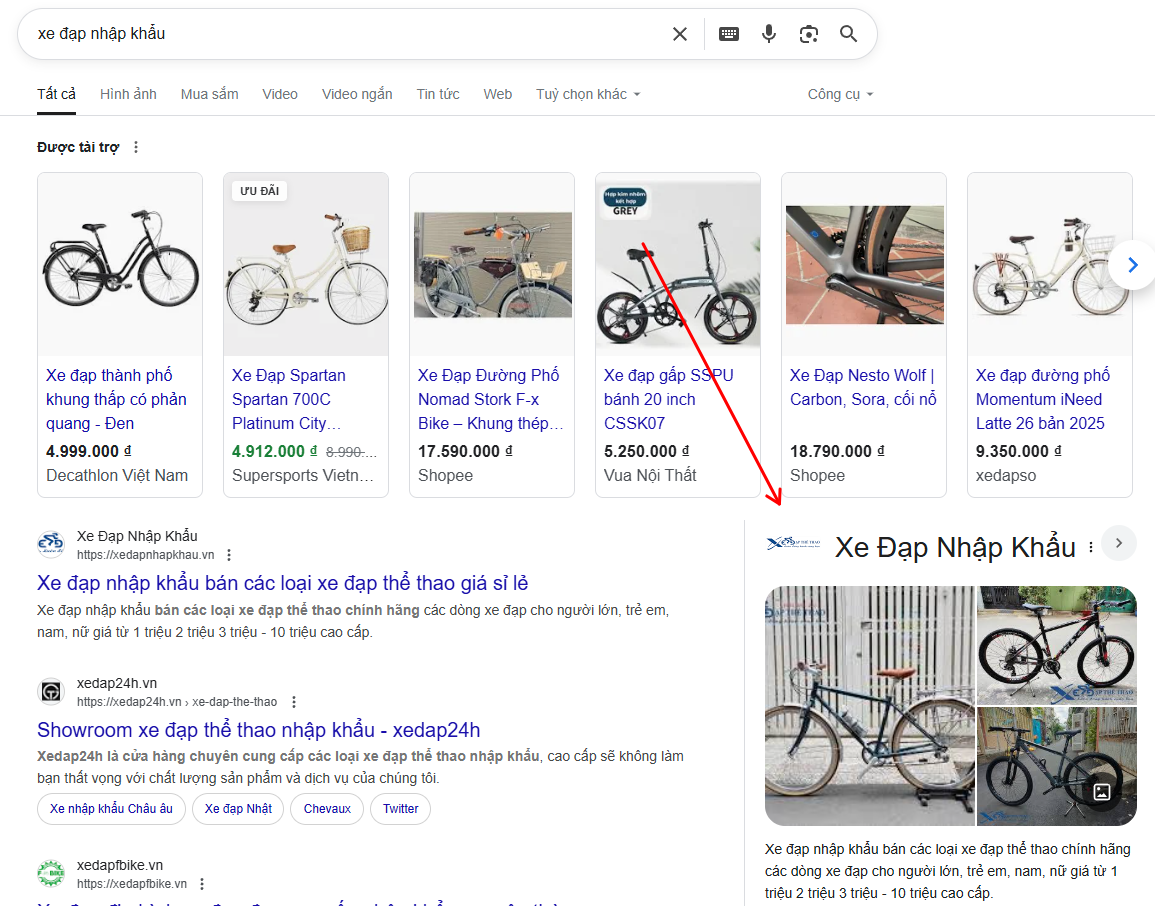Switch to the Mua sắm tab

[210, 94]
